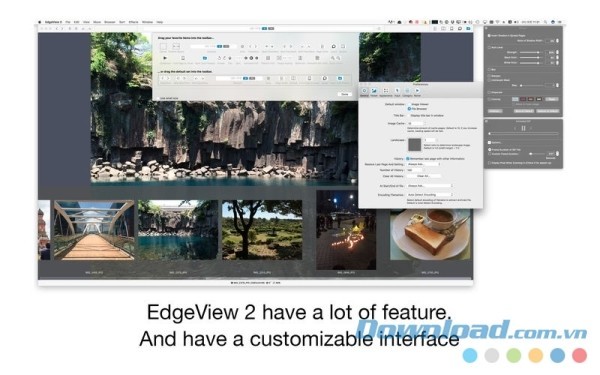Click the Image Cache stepper
The width and height of the screenshot is (600, 375).
(425, 124)
